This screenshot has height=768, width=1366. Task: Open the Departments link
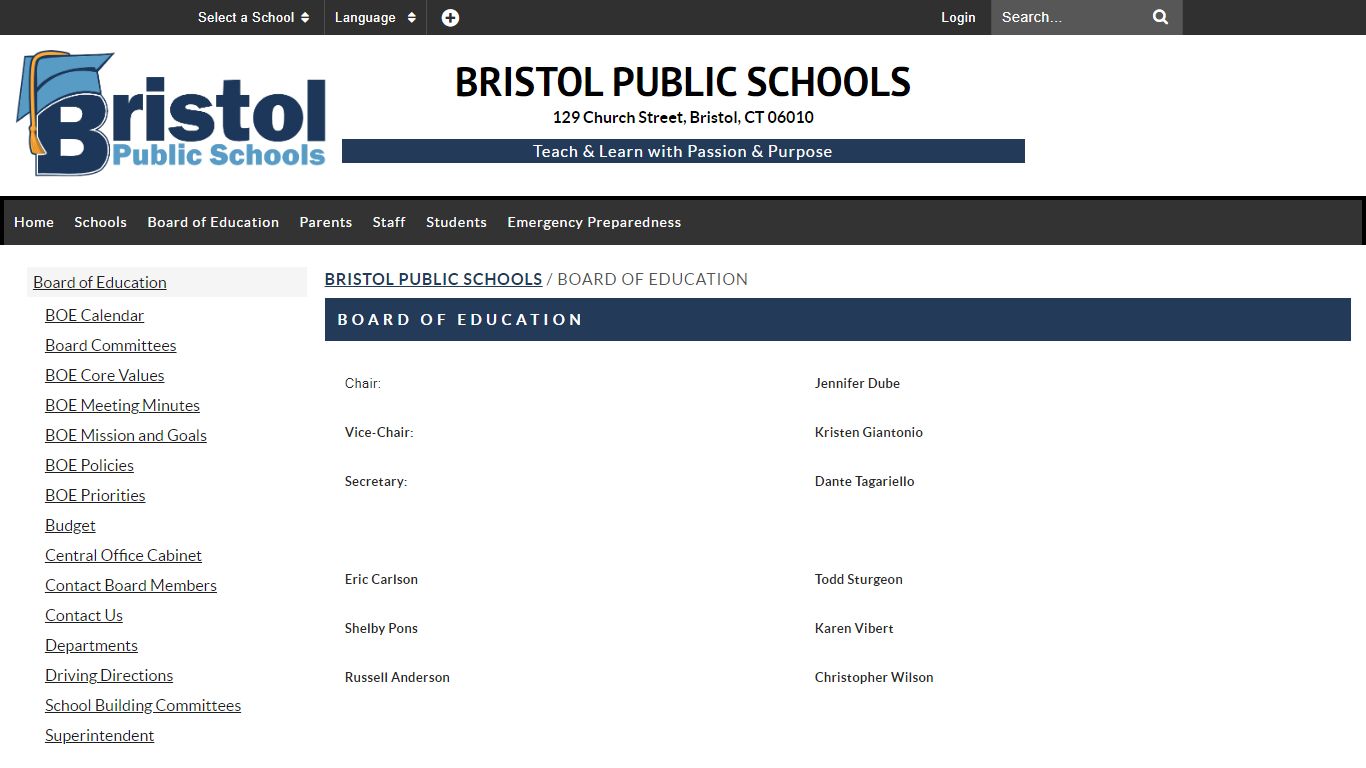point(91,645)
